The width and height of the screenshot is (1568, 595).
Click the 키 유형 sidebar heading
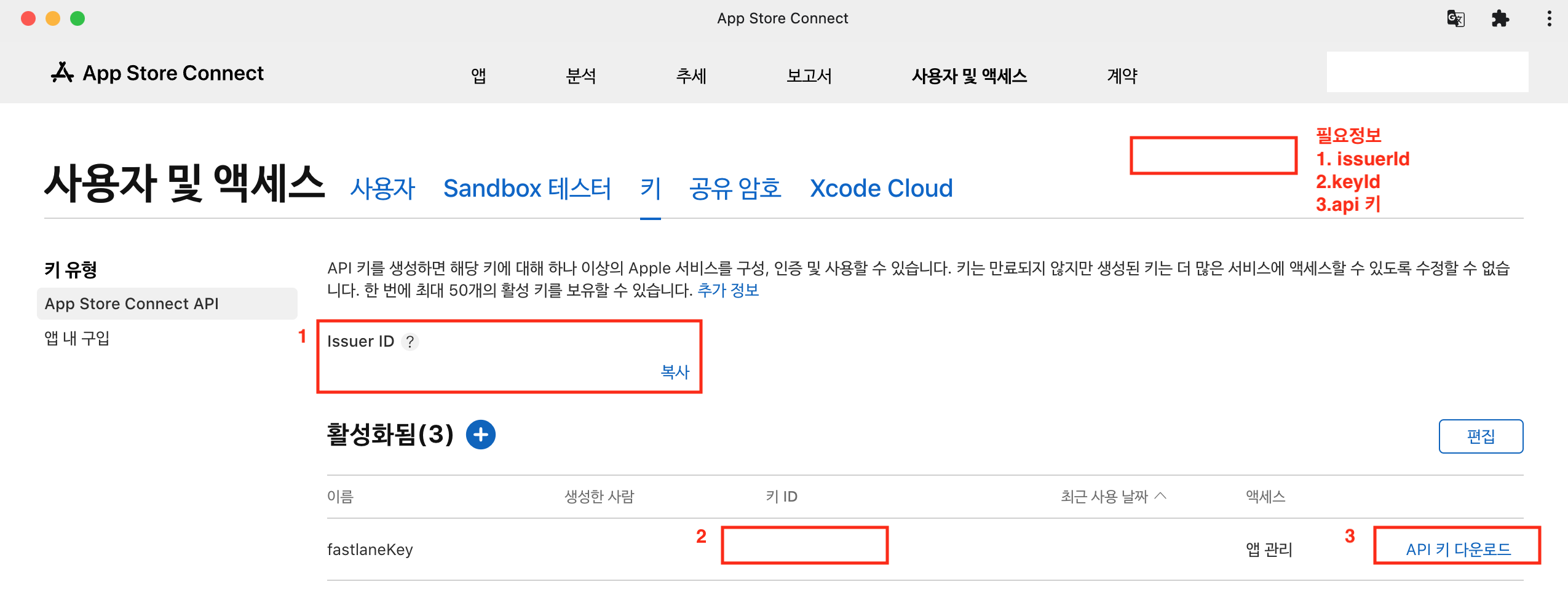pos(71,269)
